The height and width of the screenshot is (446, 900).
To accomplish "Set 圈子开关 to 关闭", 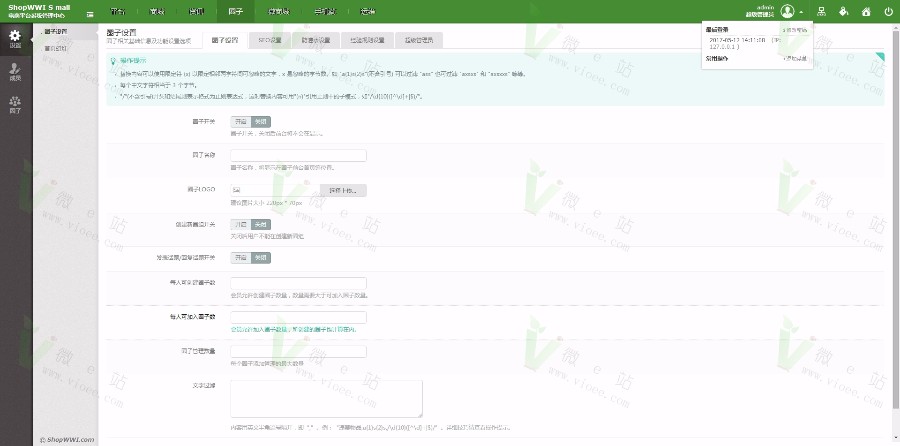I will pyautogui.click(x=261, y=122).
